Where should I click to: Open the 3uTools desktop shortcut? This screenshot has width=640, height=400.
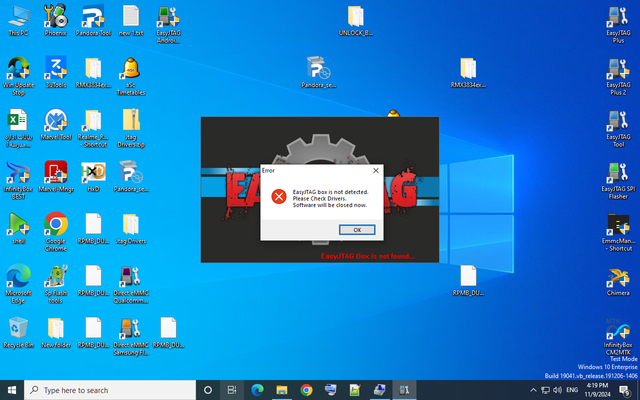click(x=56, y=72)
